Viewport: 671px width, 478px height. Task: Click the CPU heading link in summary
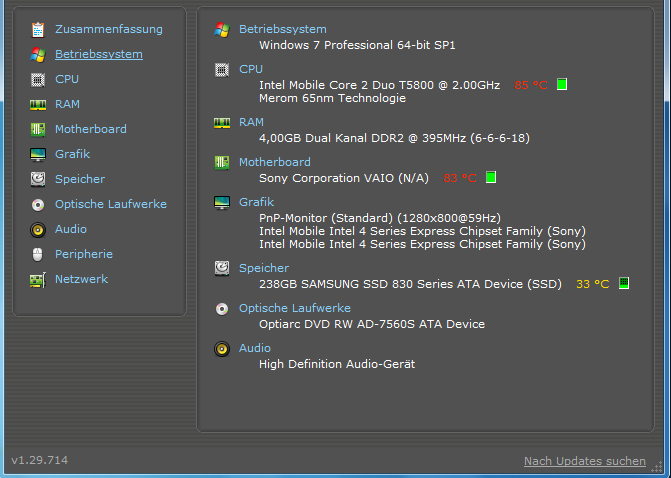pos(251,69)
